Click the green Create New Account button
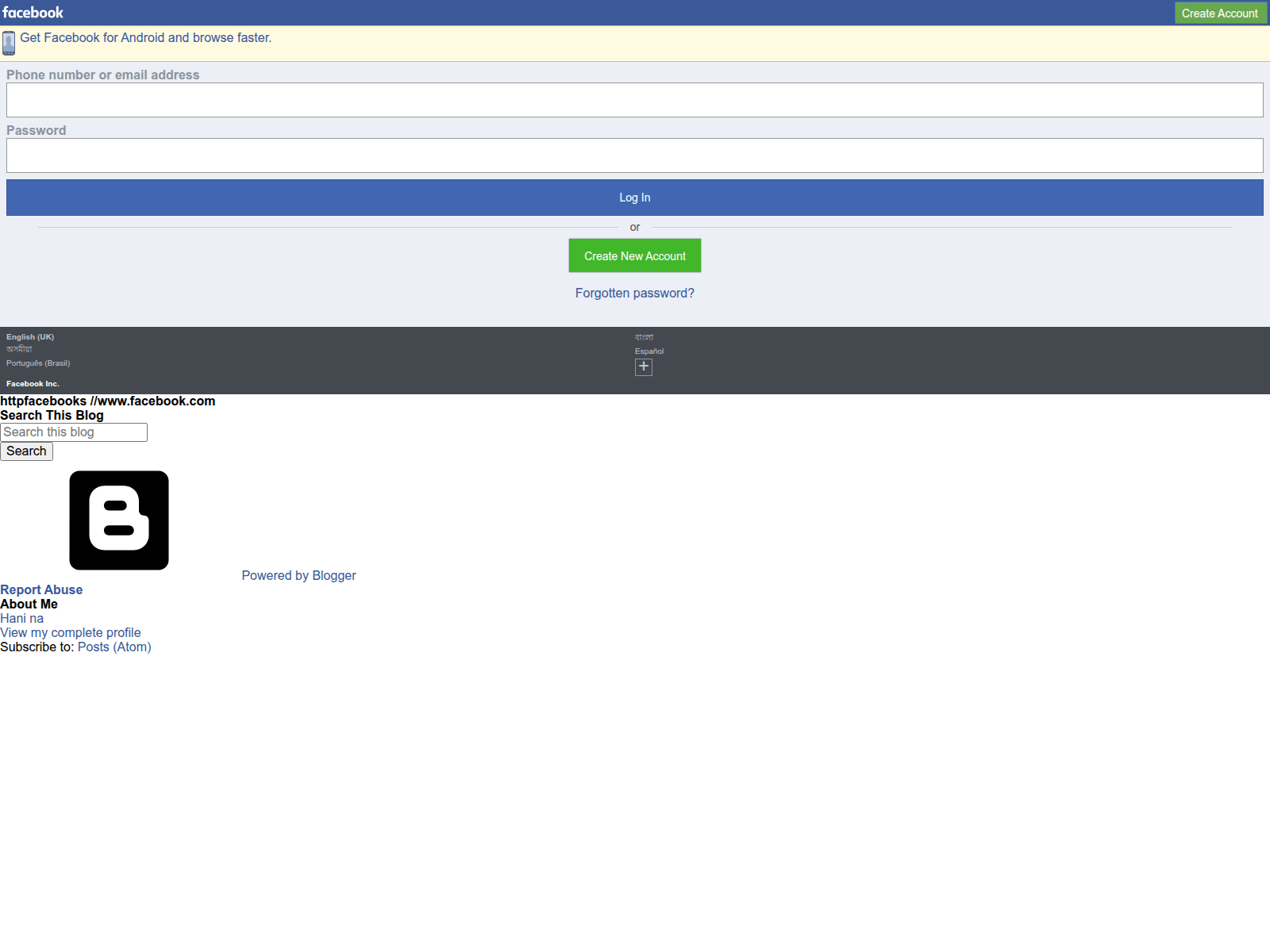 [x=635, y=255]
